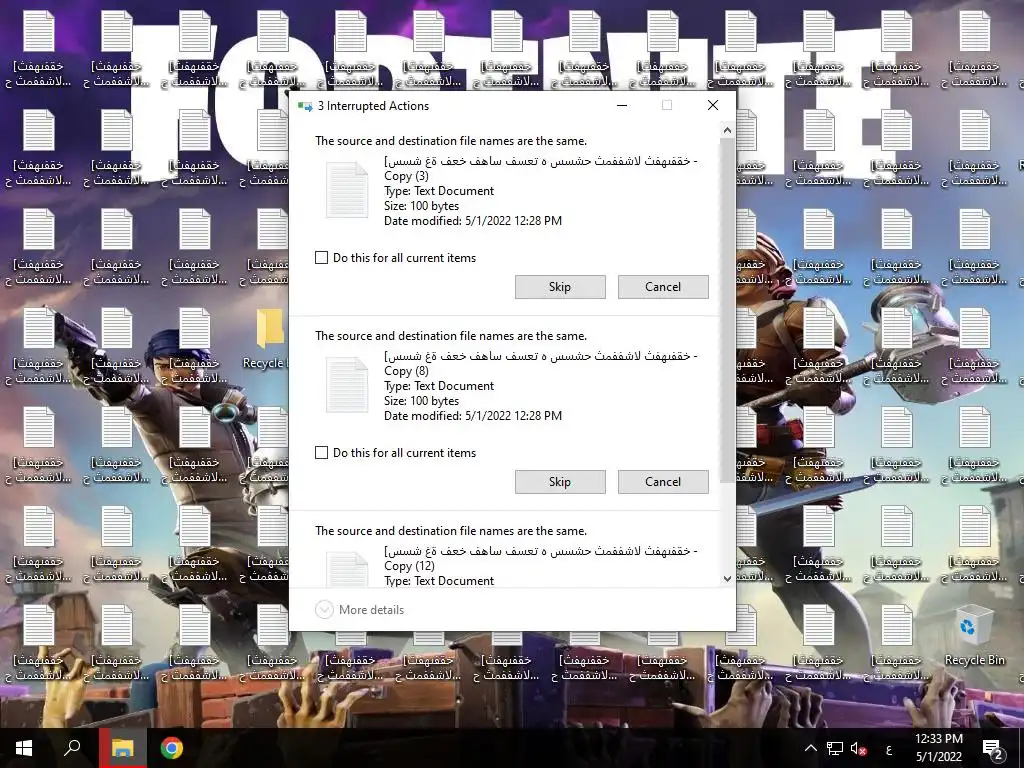Open the Windows Start menu
Image resolution: width=1024 pixels, height=768 pixels.
click(24, 748)
